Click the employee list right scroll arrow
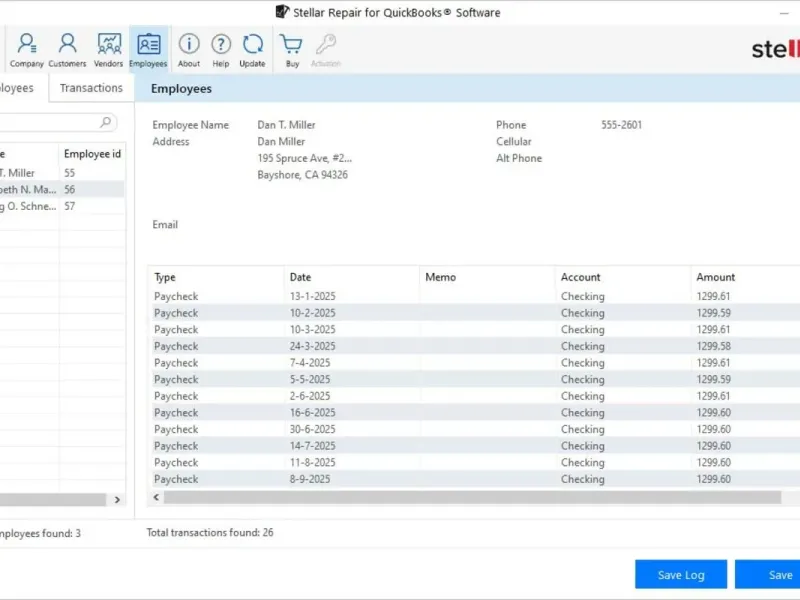The width and height of the screenshot is (800, 600). click(117, 499)
